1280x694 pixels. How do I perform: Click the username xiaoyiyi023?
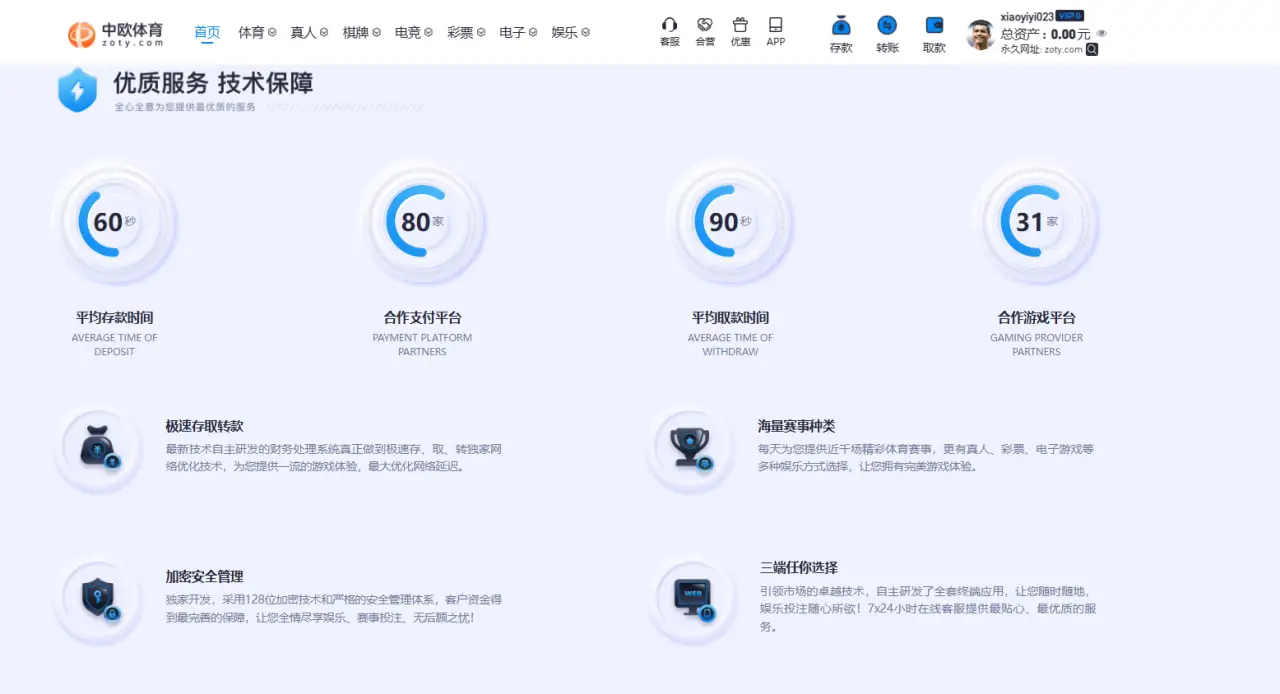(1027, 15)
